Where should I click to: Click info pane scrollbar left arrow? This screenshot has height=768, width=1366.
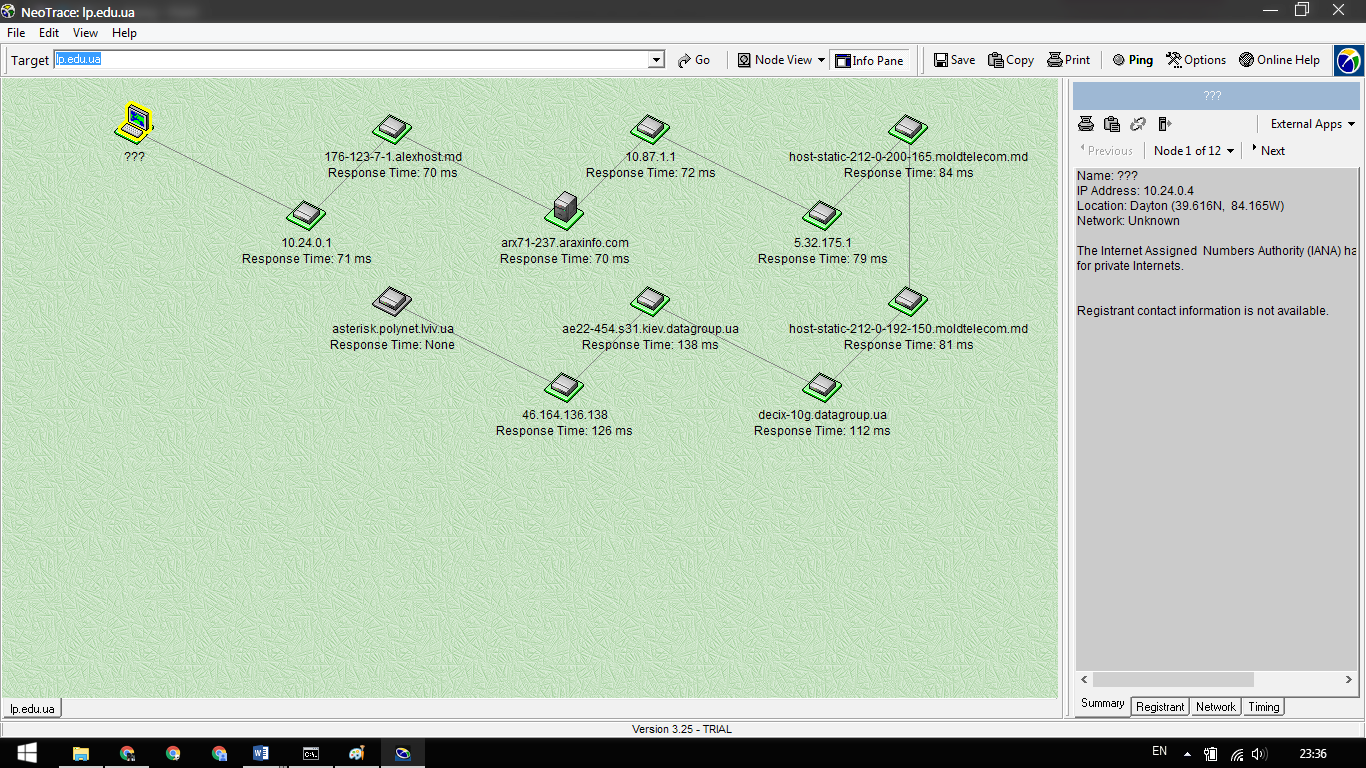(x=1085, y=680)
